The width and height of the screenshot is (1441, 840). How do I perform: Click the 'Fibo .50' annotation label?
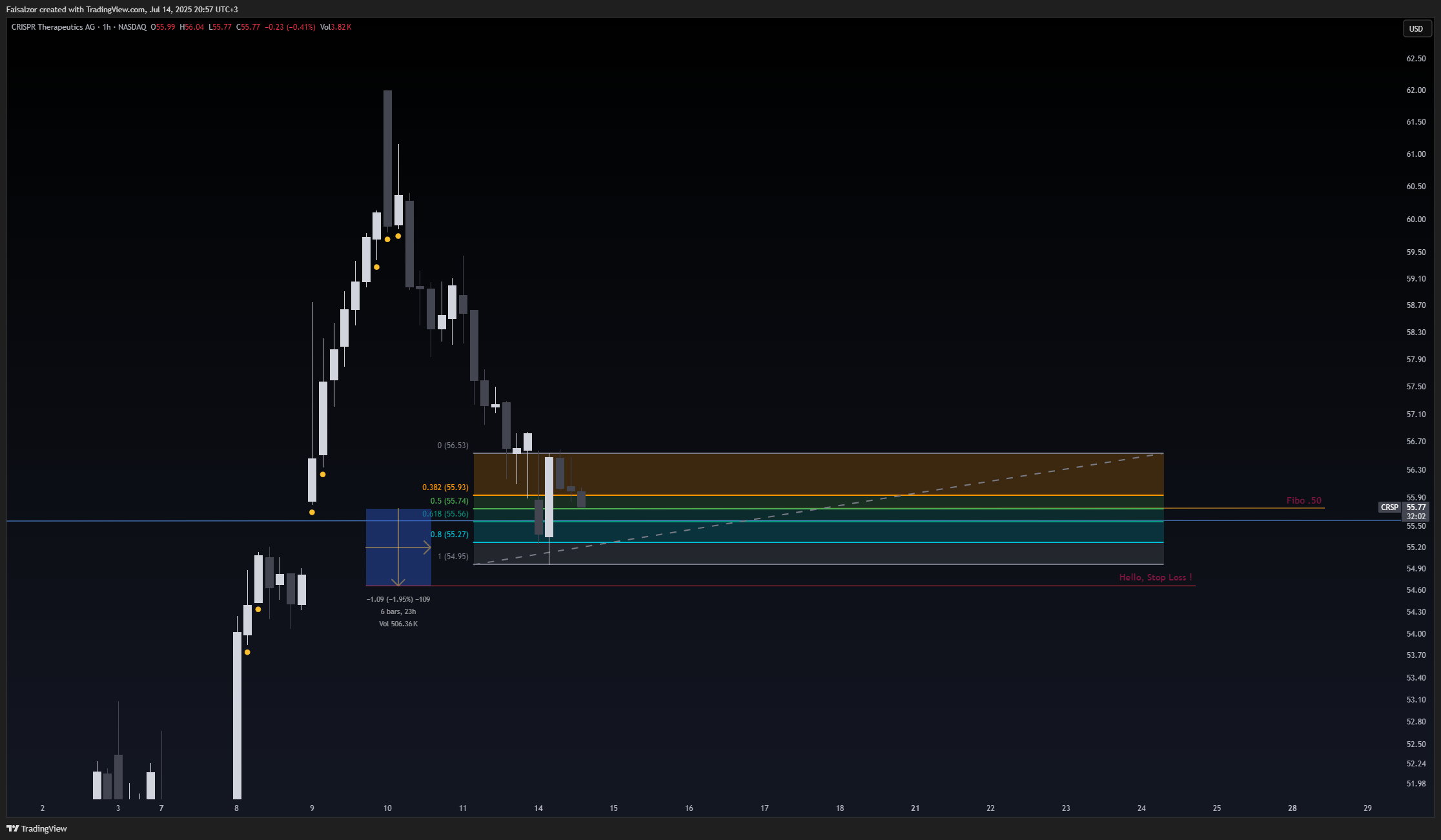point(1303,500)
